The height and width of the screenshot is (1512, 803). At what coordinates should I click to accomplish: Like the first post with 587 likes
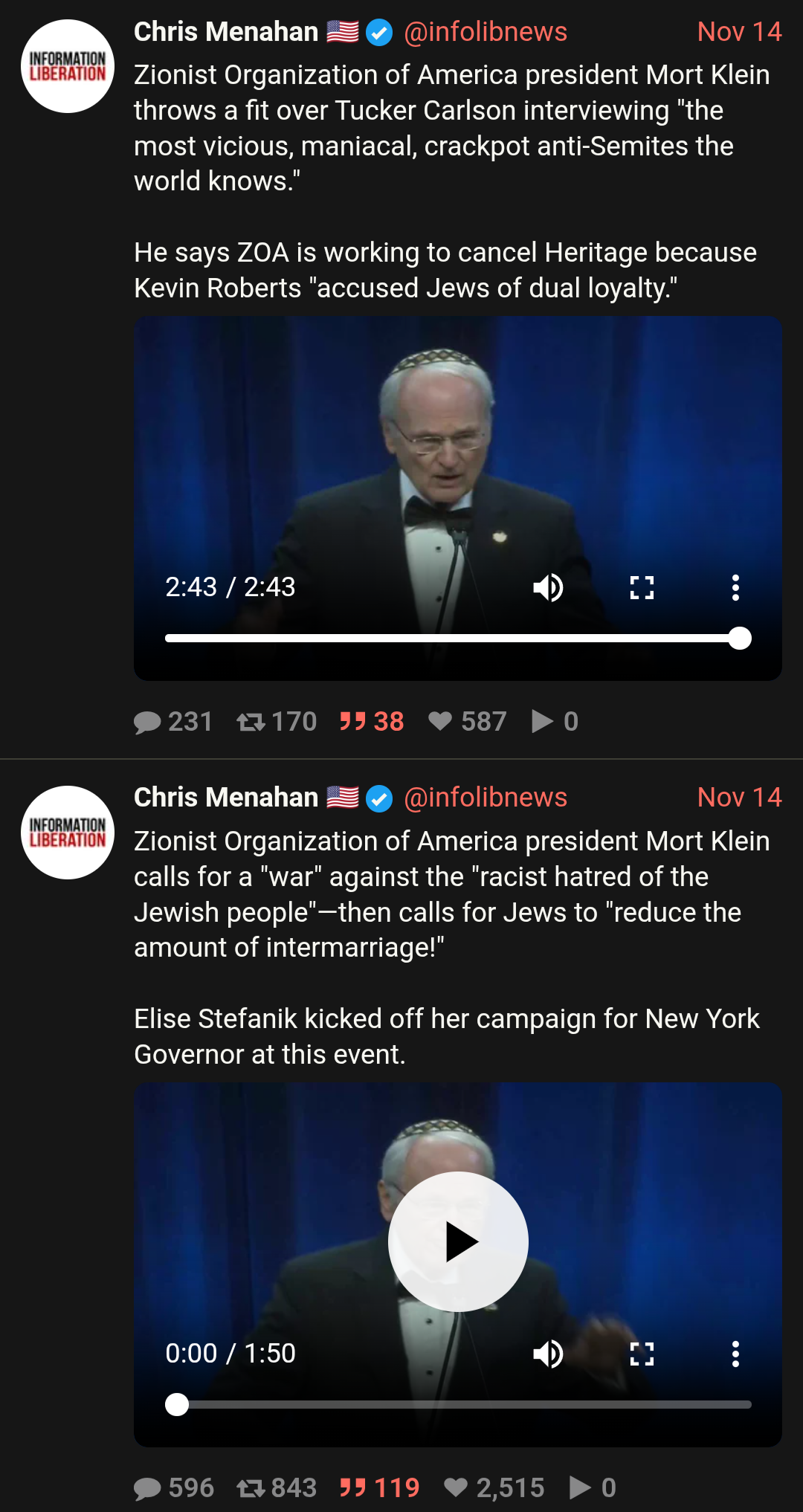(x=468, y=722)
